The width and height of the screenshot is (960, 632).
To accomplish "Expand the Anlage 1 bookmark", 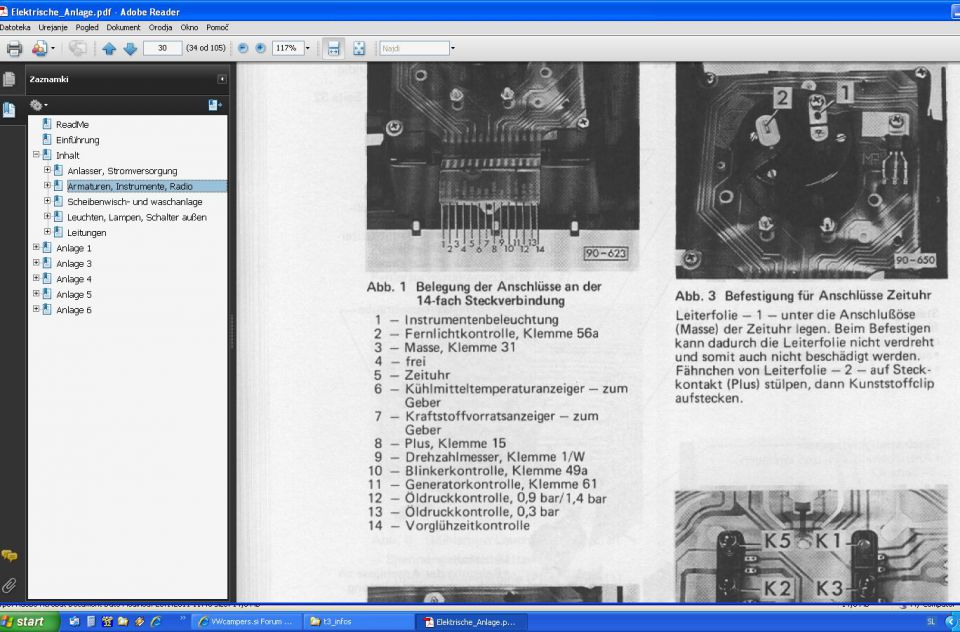I will 37,248.
